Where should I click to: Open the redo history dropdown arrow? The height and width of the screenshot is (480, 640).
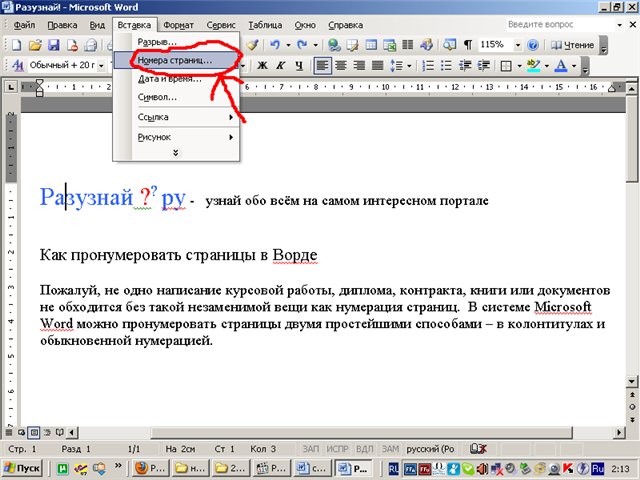[315, 45]
